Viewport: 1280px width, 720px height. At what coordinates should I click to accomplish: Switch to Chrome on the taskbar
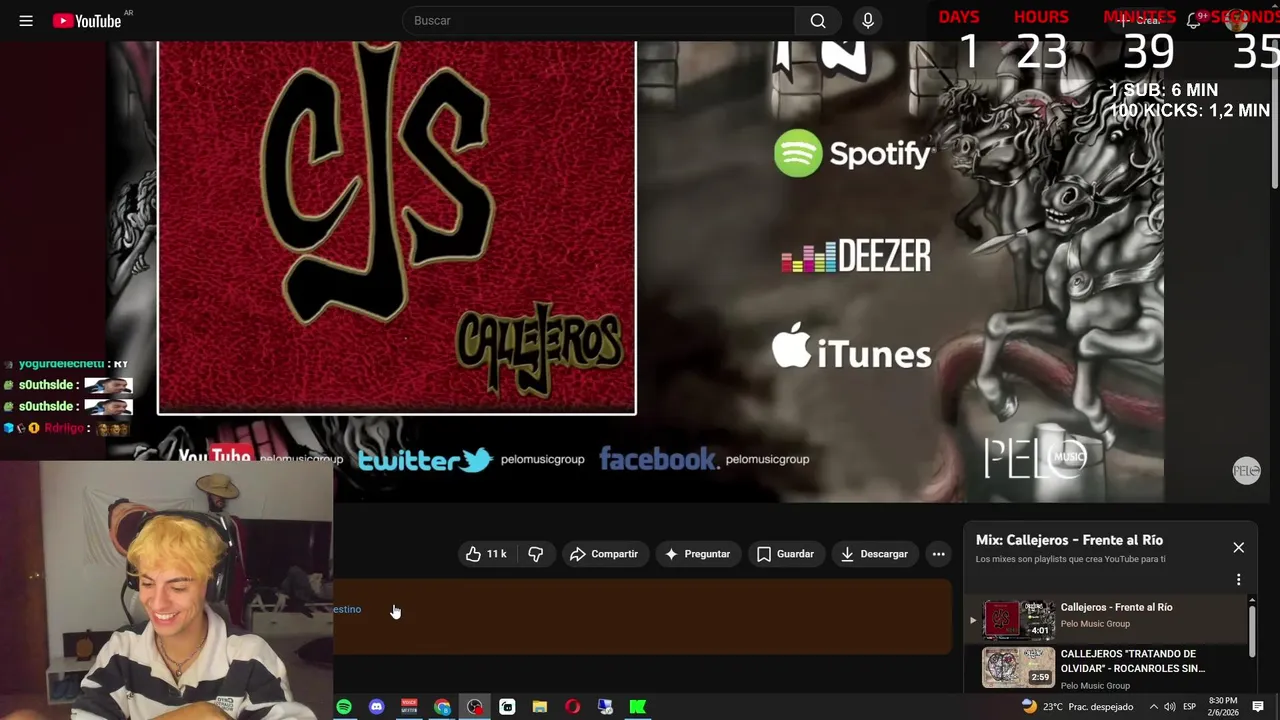click(x=442, y=707)
